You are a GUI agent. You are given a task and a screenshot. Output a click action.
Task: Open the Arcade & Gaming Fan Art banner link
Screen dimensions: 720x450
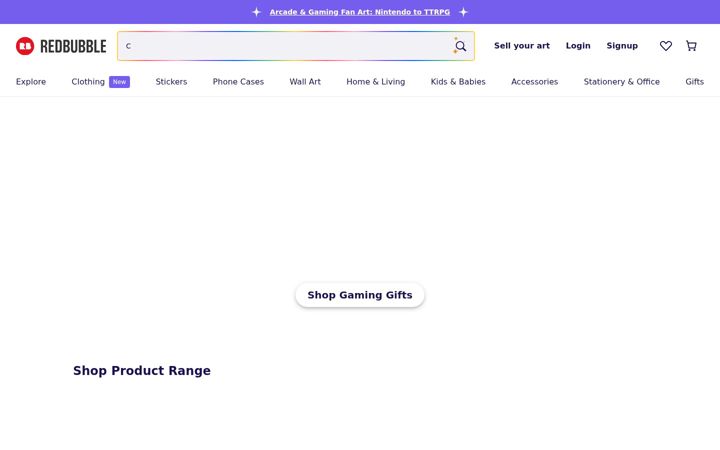pos(360,12)
